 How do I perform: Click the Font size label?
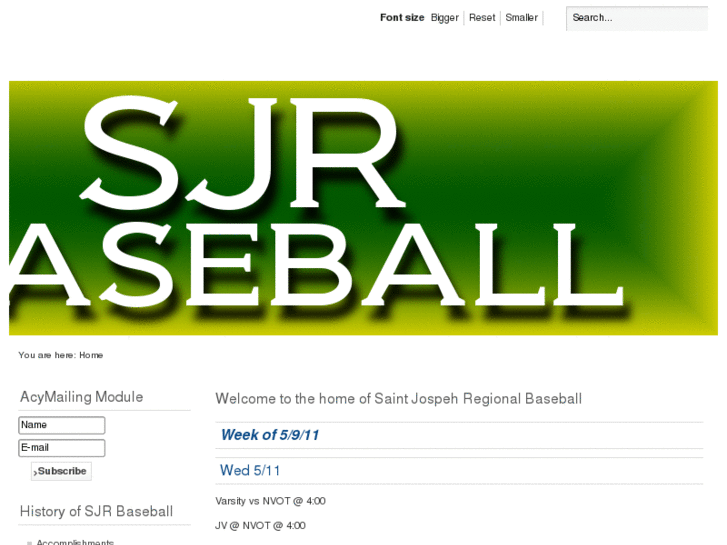[402, 18]
